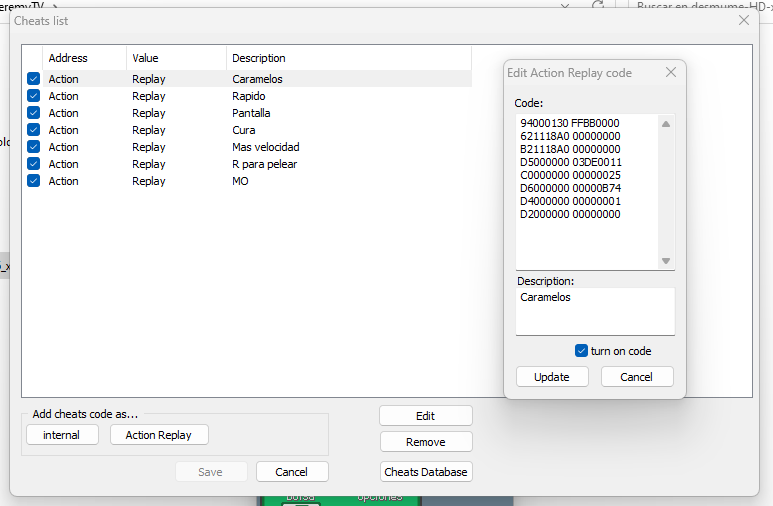Close the Edit Action Replay code dialog
The height and width of the screenshot is (506, 773).
pyautogui.click(x=671, y=72)
